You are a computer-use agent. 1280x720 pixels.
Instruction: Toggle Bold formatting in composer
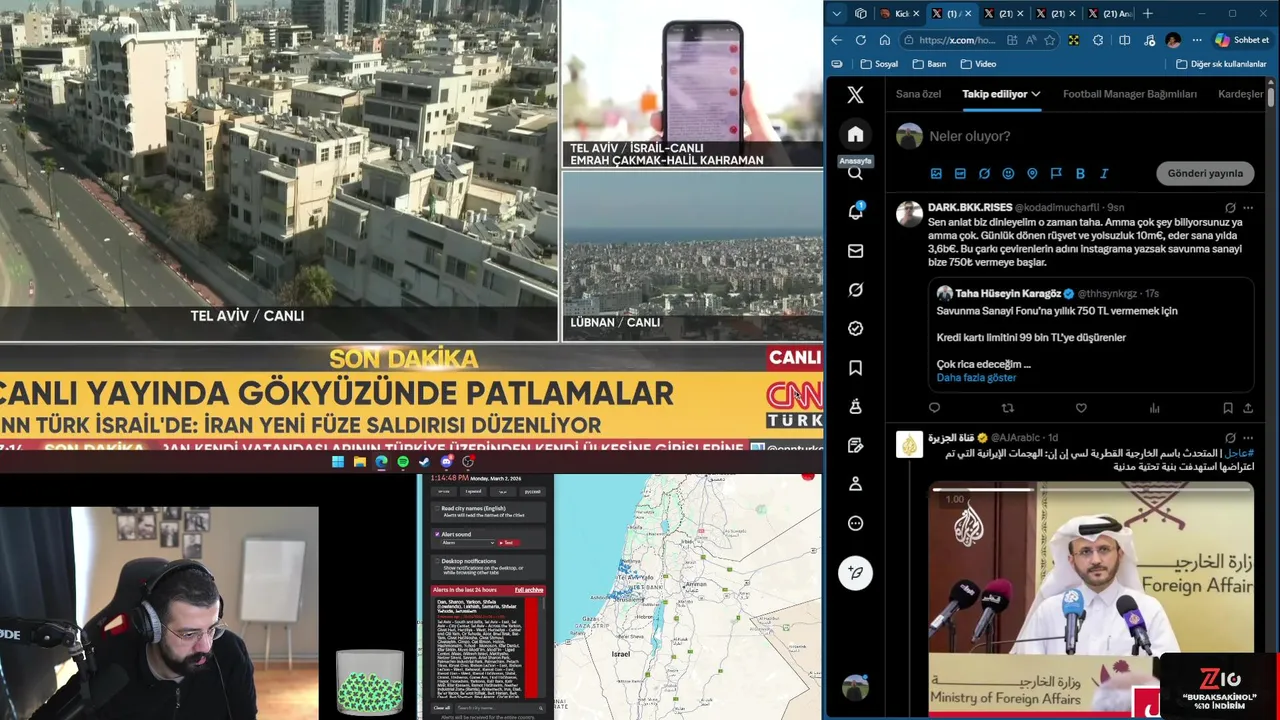(1080, 173)
